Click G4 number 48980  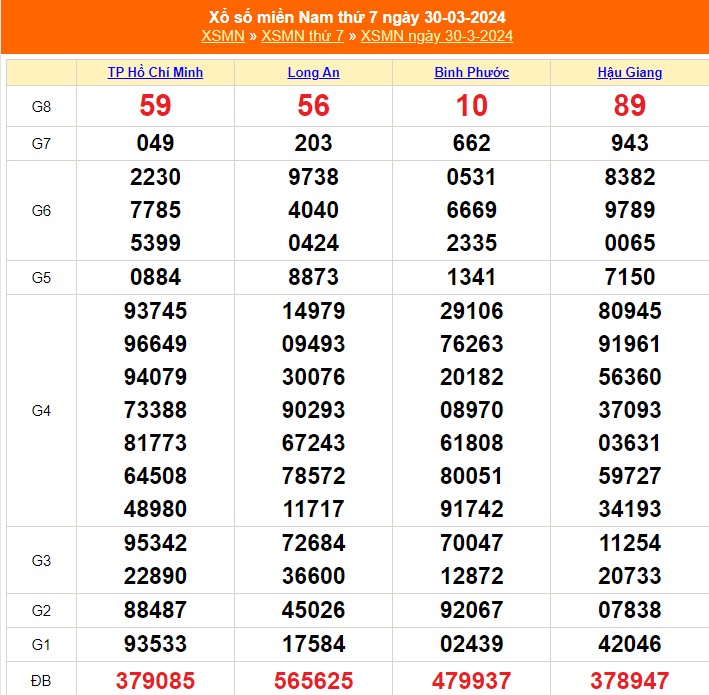click(155, 509)
